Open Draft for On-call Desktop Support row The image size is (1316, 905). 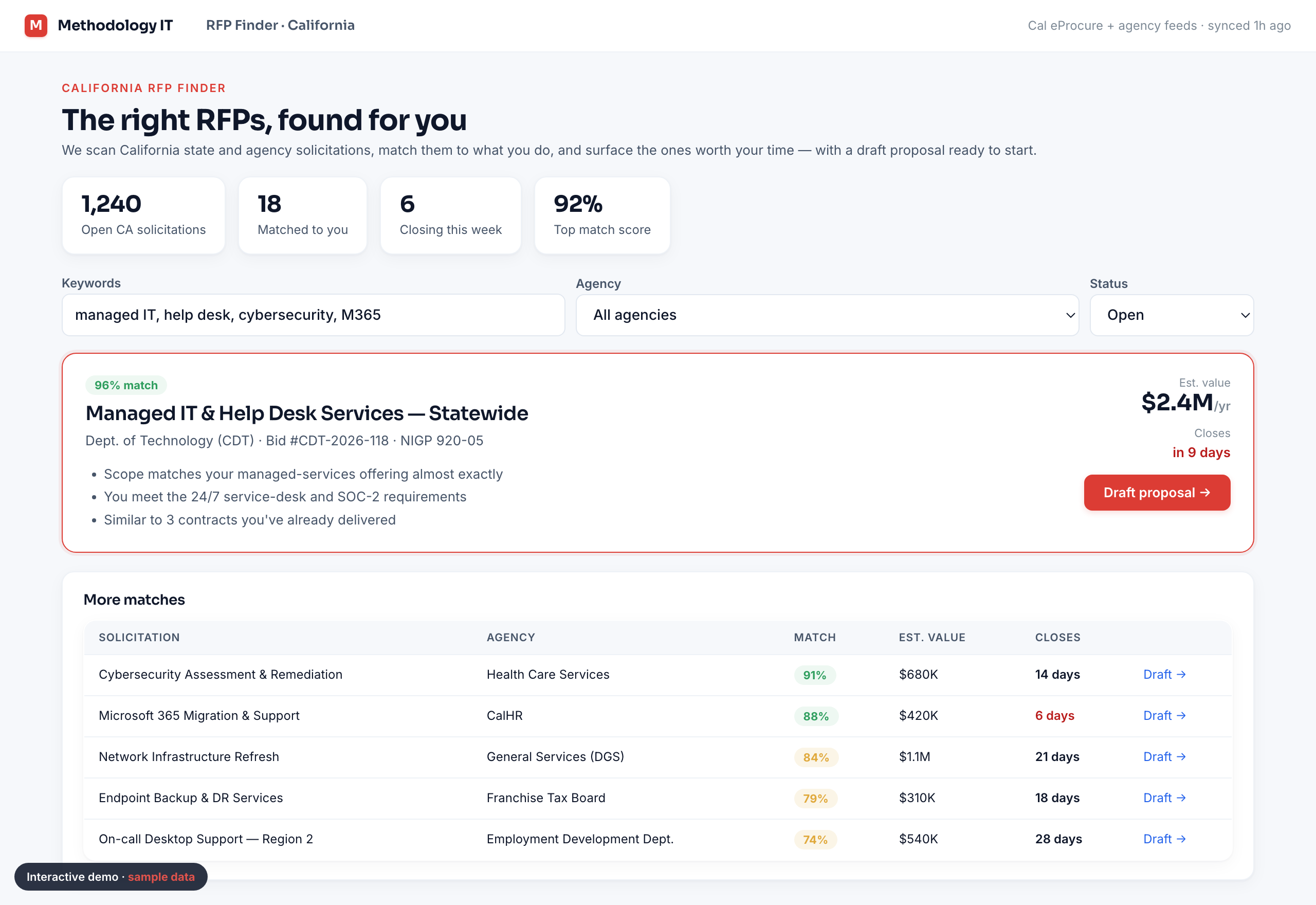(1164, 839)
